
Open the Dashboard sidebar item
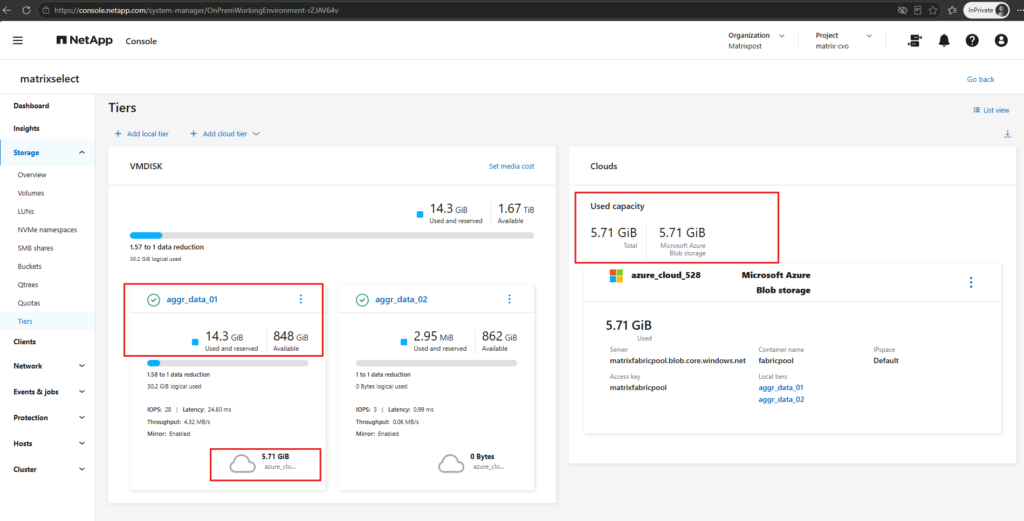click(31, 106)
